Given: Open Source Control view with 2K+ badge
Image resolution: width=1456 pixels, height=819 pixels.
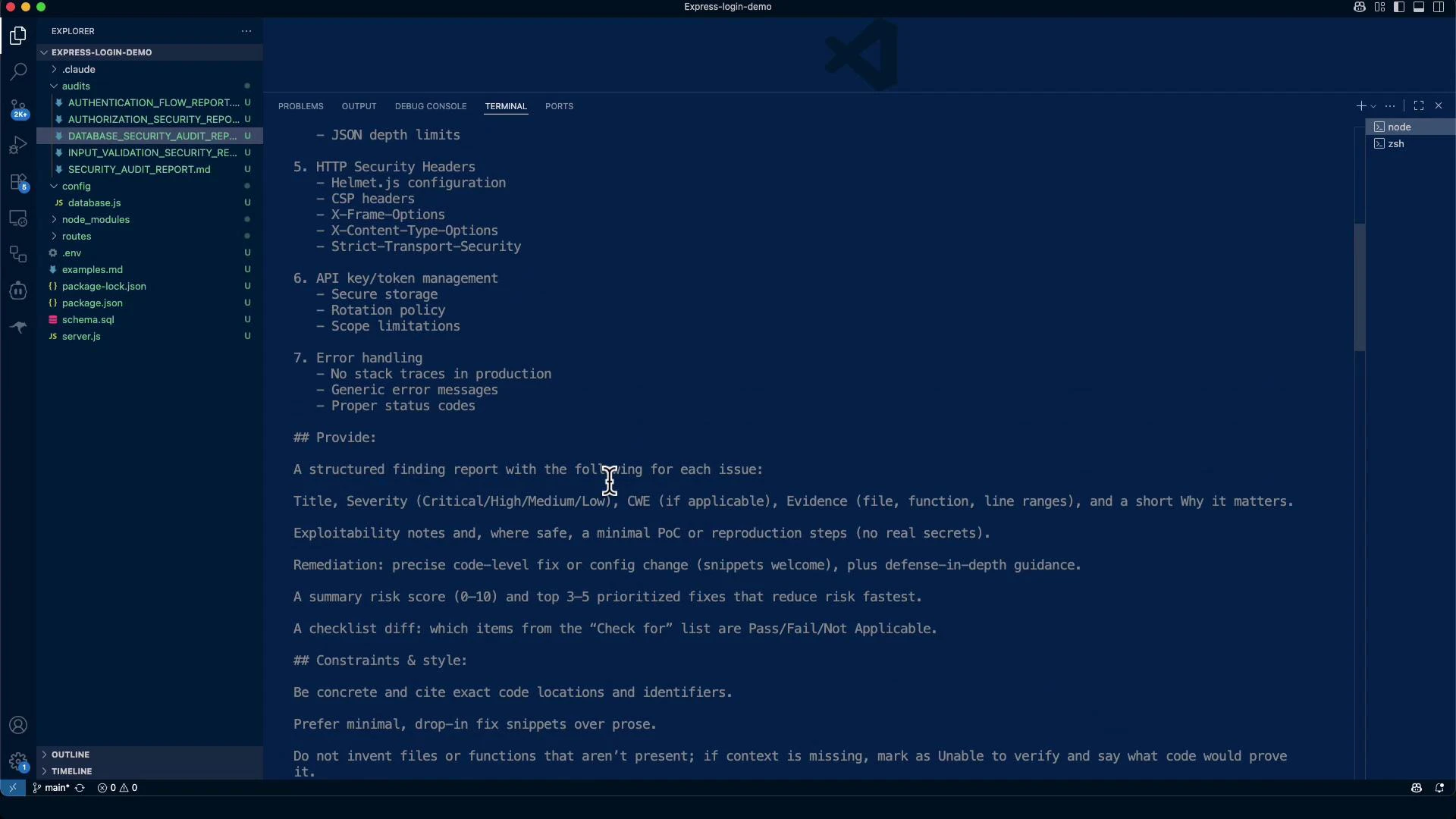Looking at the screenshot, I should 18,108.
